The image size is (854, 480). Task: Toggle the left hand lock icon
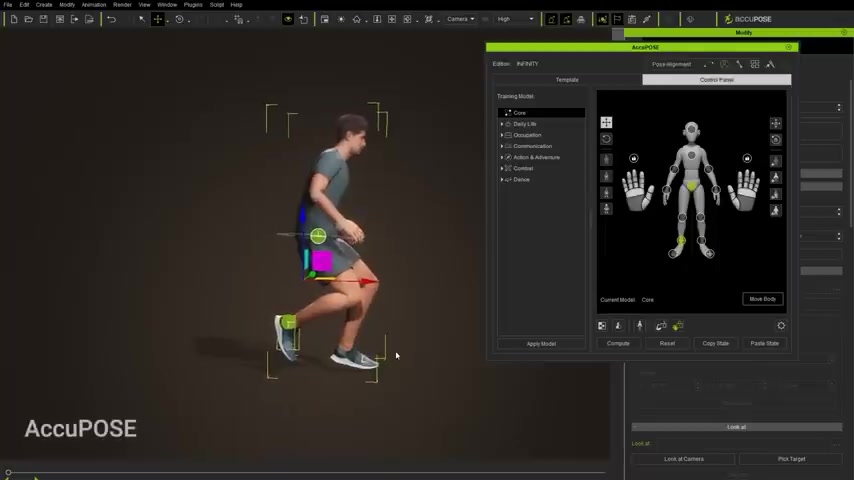(633, 159)
